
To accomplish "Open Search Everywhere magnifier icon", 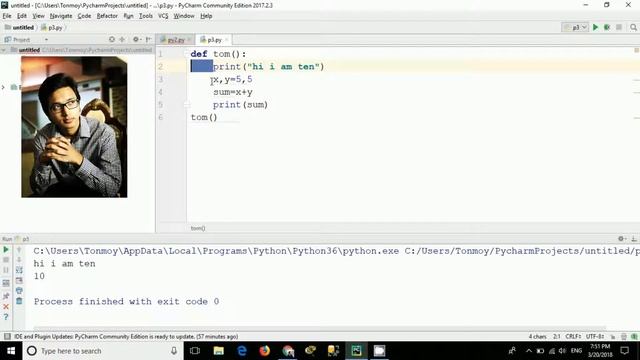I will [633, 27].
